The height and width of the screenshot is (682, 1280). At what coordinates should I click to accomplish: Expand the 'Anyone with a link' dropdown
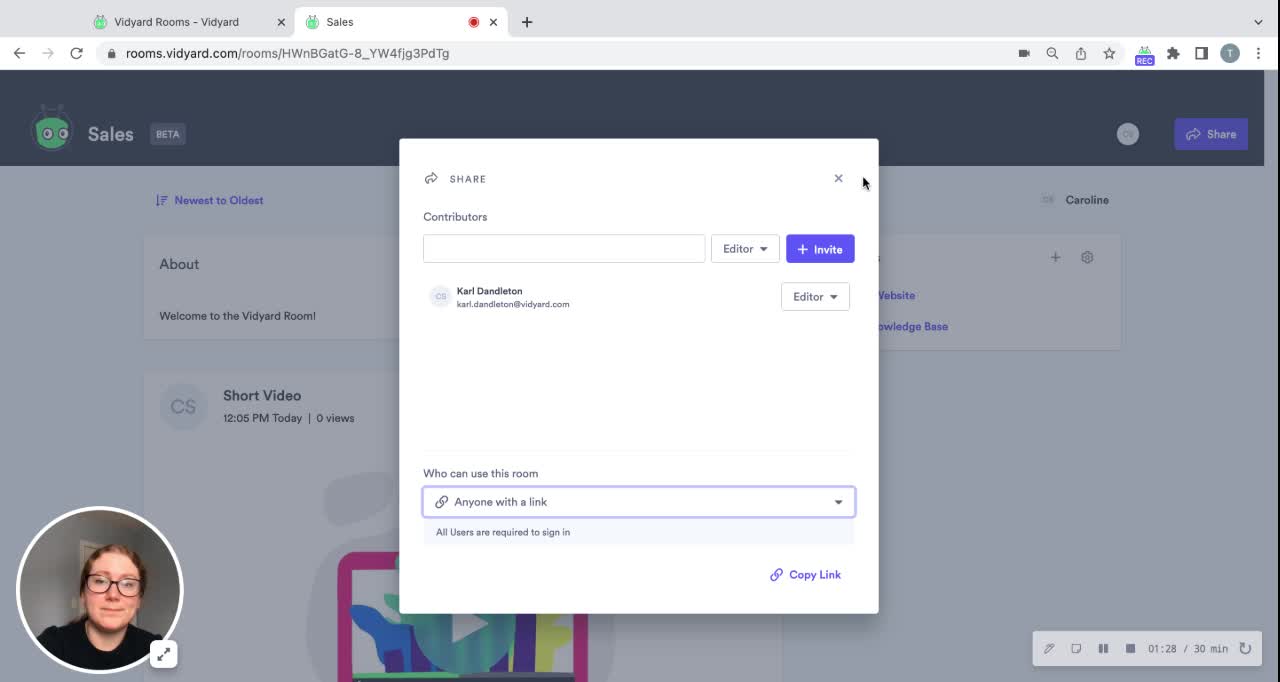tap(639, 502)
